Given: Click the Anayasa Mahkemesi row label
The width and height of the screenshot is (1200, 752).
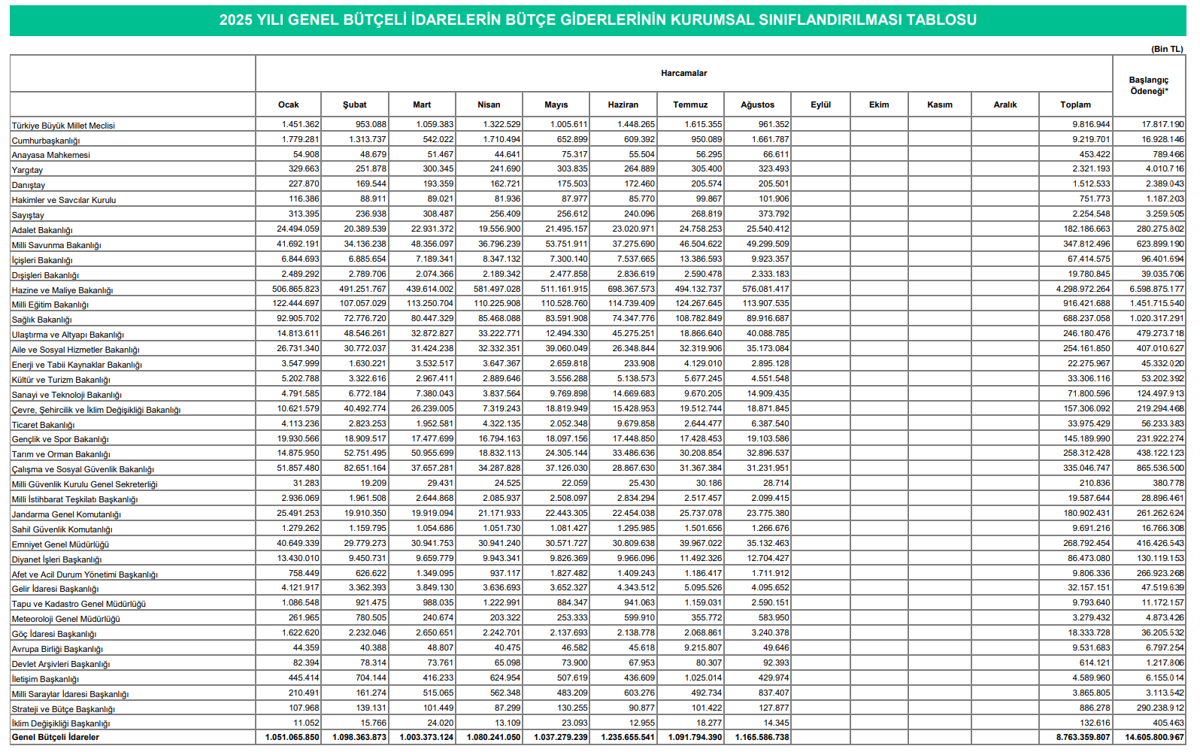Looking at the screenshot, I should tap(51, 156).
